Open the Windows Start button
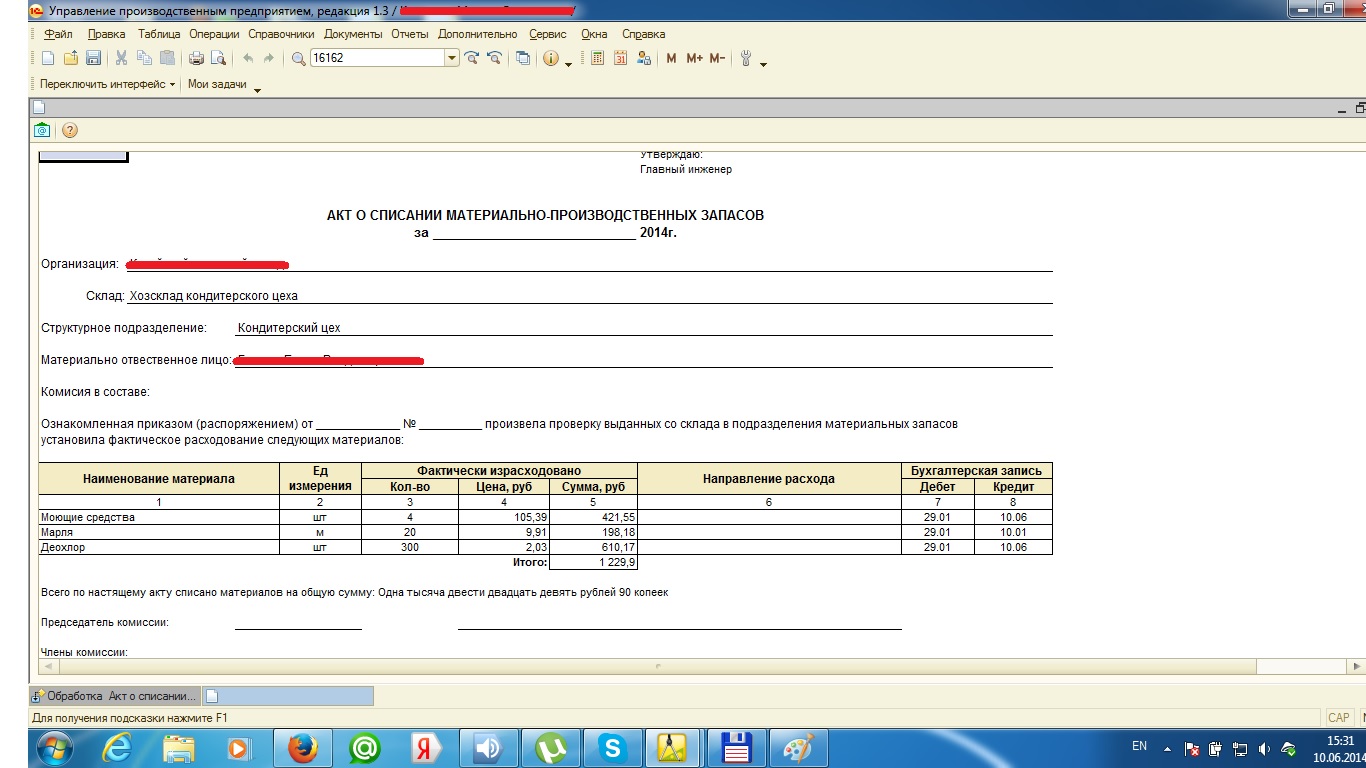This screenshot has width=1366, height=768. click(53, 748)
